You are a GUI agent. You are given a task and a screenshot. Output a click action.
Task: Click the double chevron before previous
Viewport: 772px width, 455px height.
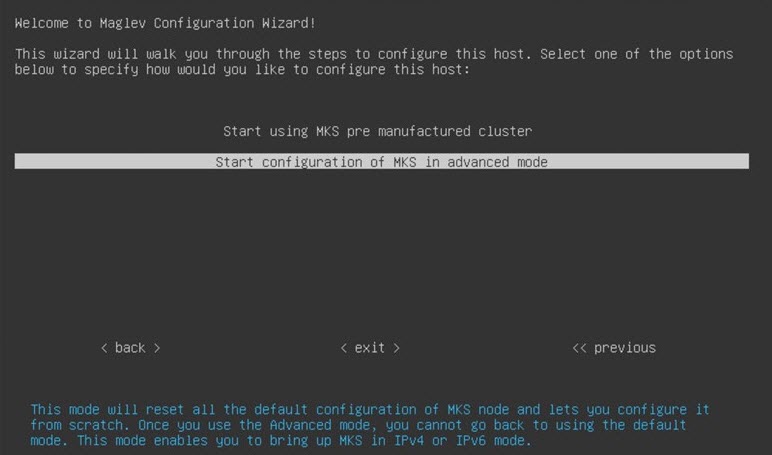click(579, 348)
